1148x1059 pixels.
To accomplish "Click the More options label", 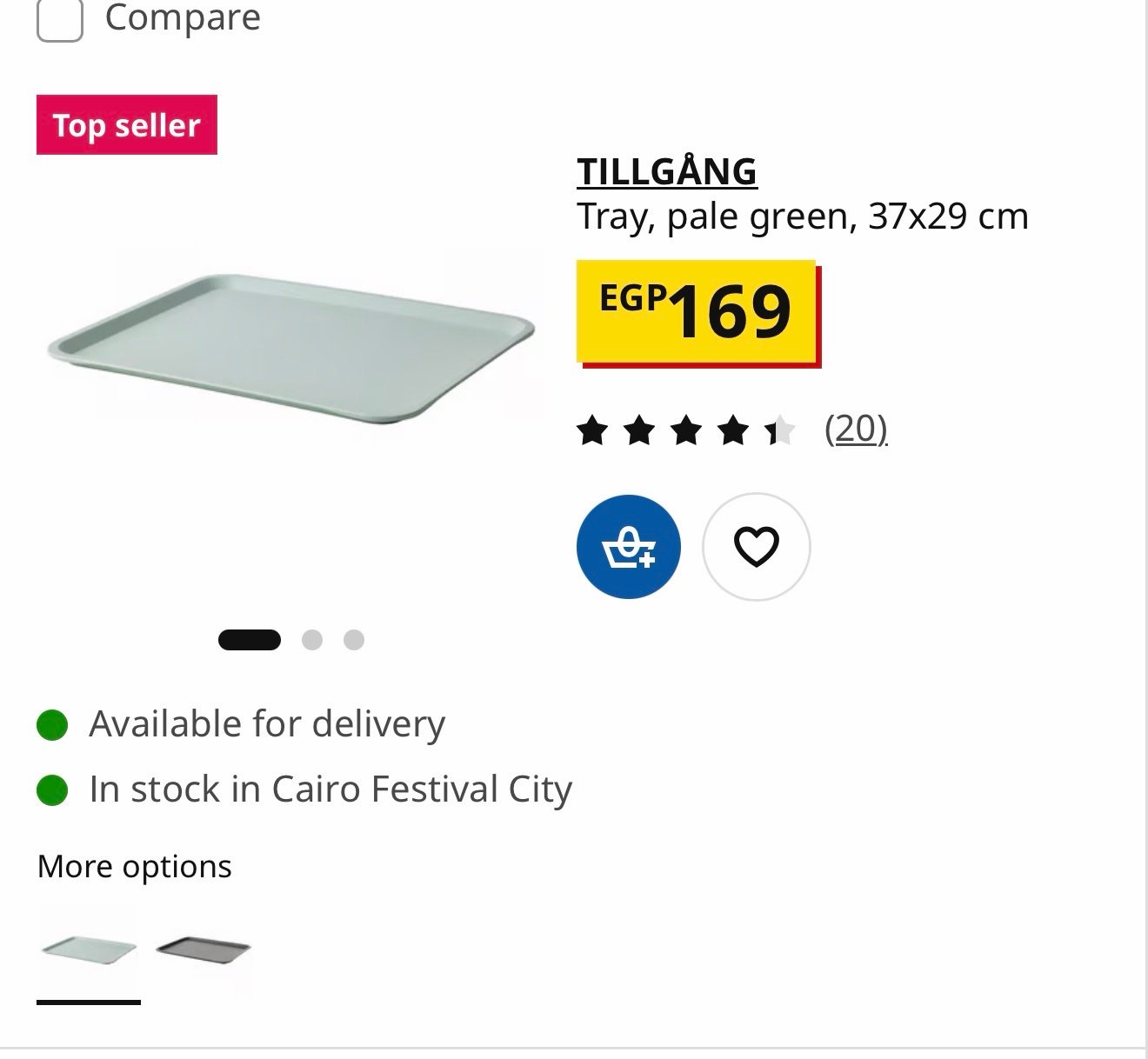I will click(135, 867).
